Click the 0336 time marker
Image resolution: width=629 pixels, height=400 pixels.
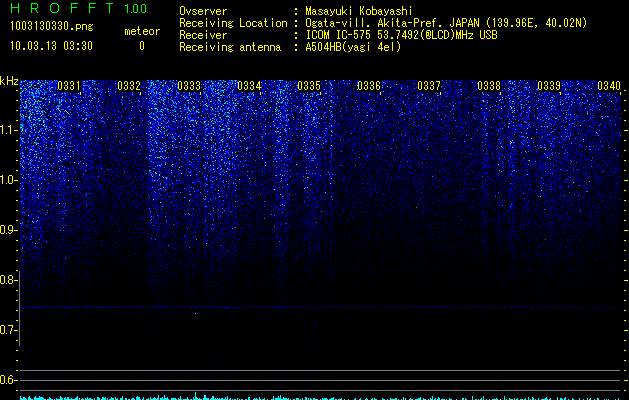(x=369, y=86)
